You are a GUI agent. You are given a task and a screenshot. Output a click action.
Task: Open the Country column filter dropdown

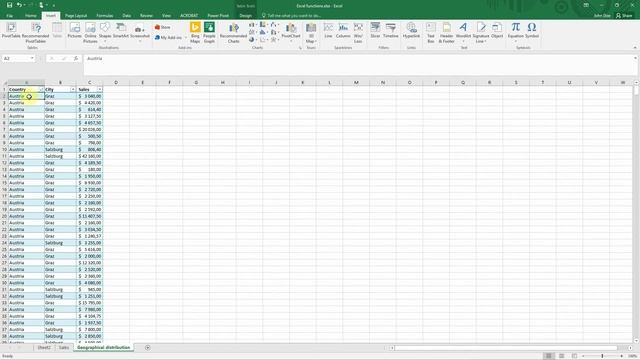click(41, 89)
